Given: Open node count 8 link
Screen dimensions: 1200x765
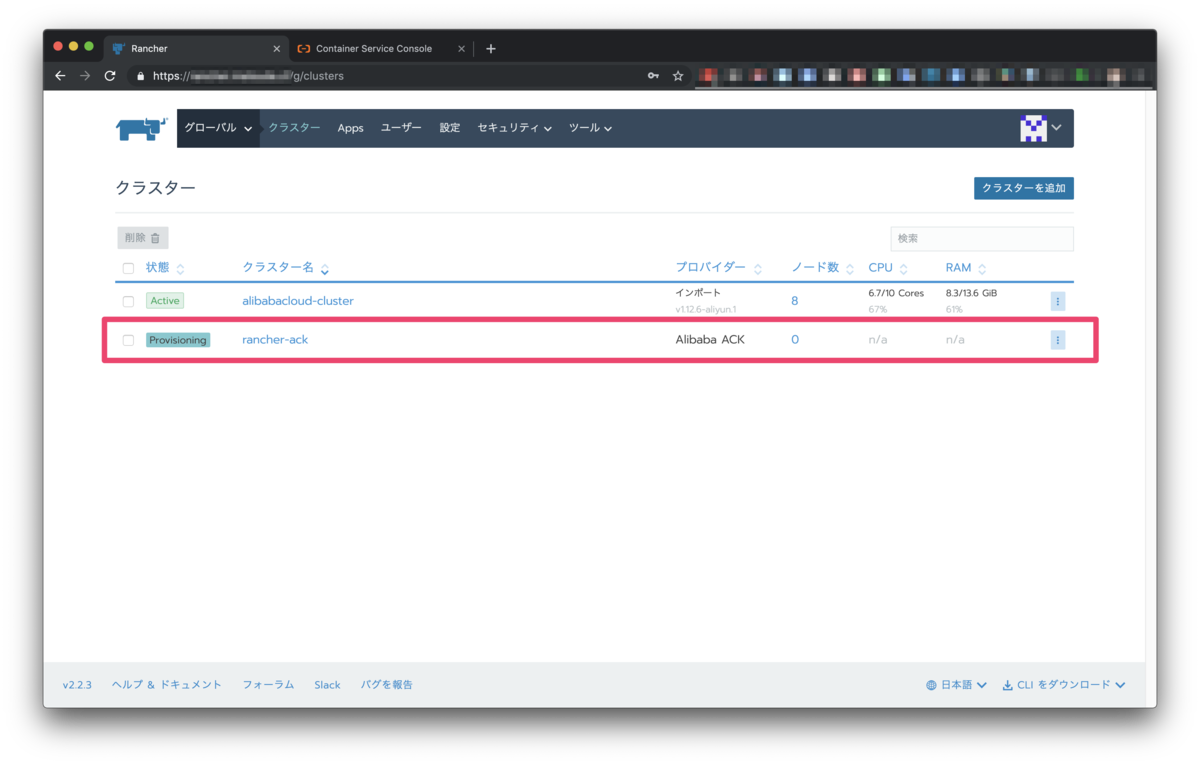Looking at the screenshot, I should (795, 301).
